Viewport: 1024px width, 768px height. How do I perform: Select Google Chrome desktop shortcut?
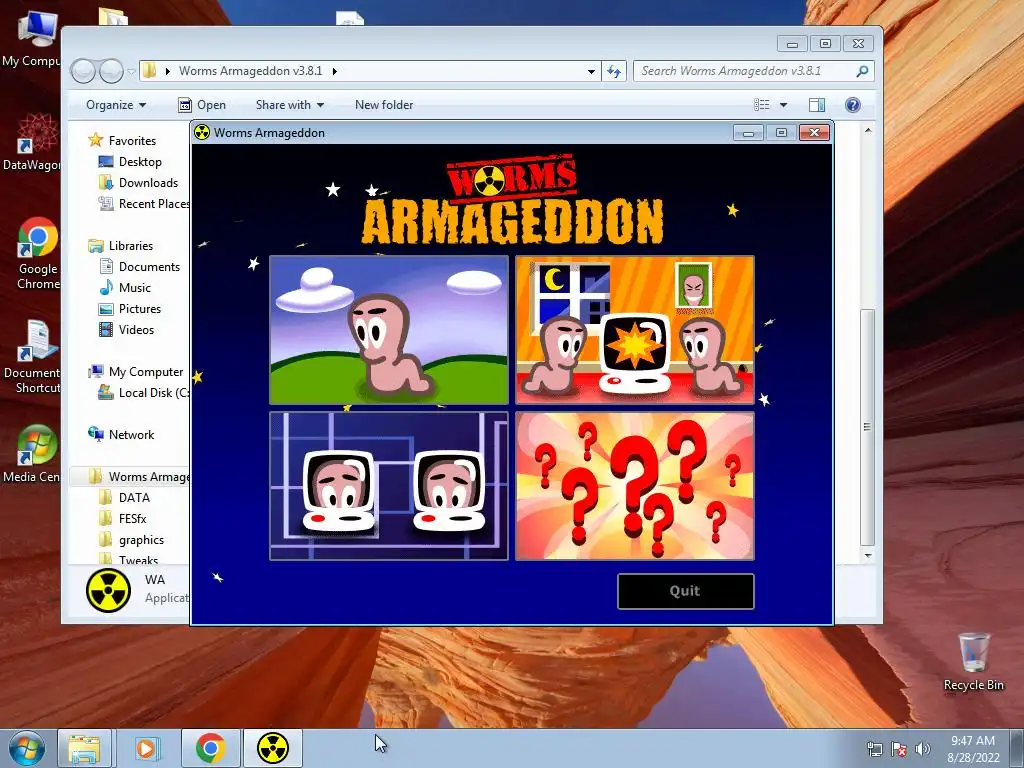(37, 253)
